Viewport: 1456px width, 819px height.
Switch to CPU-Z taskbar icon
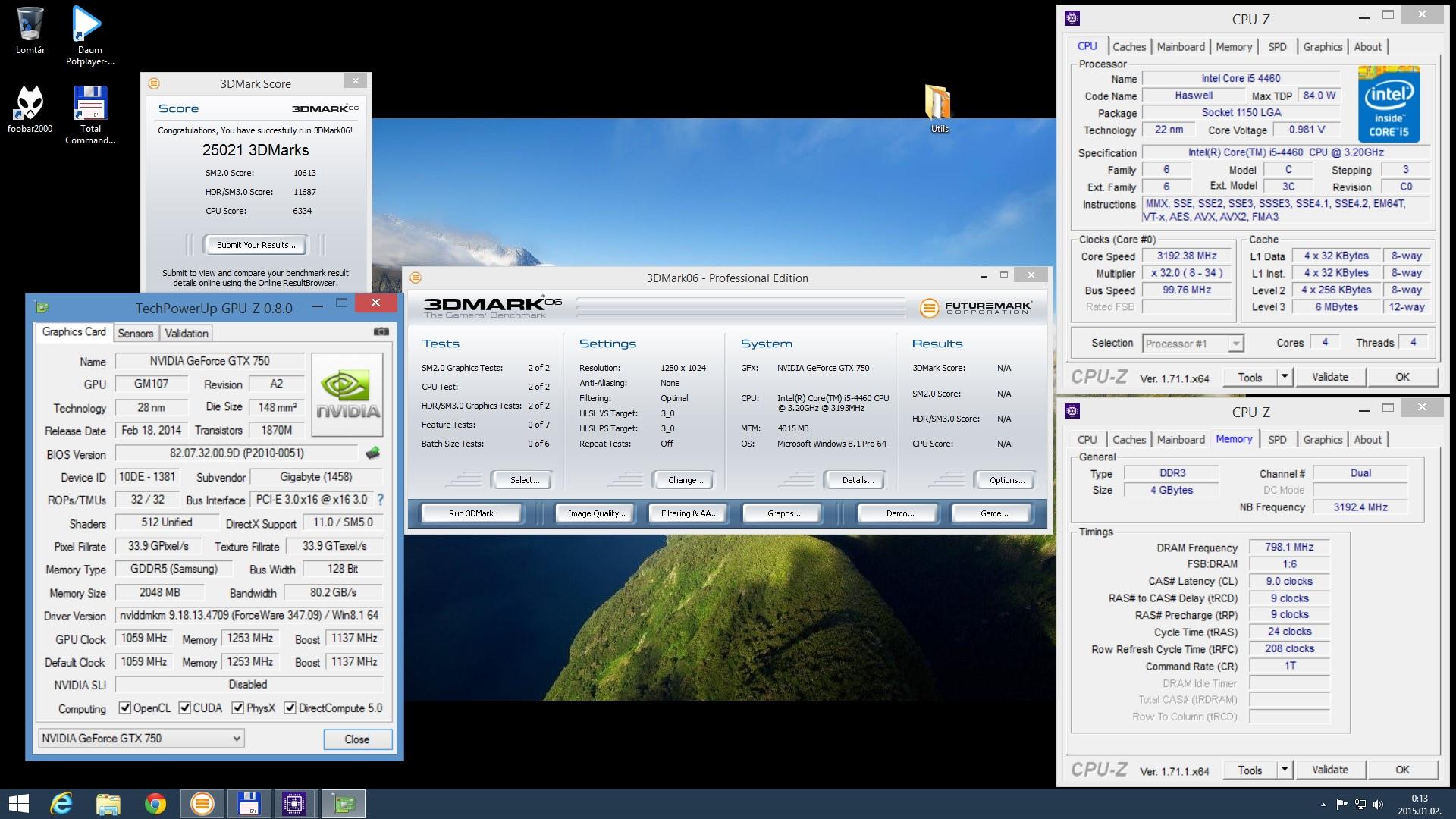click(x=294, y=804)
